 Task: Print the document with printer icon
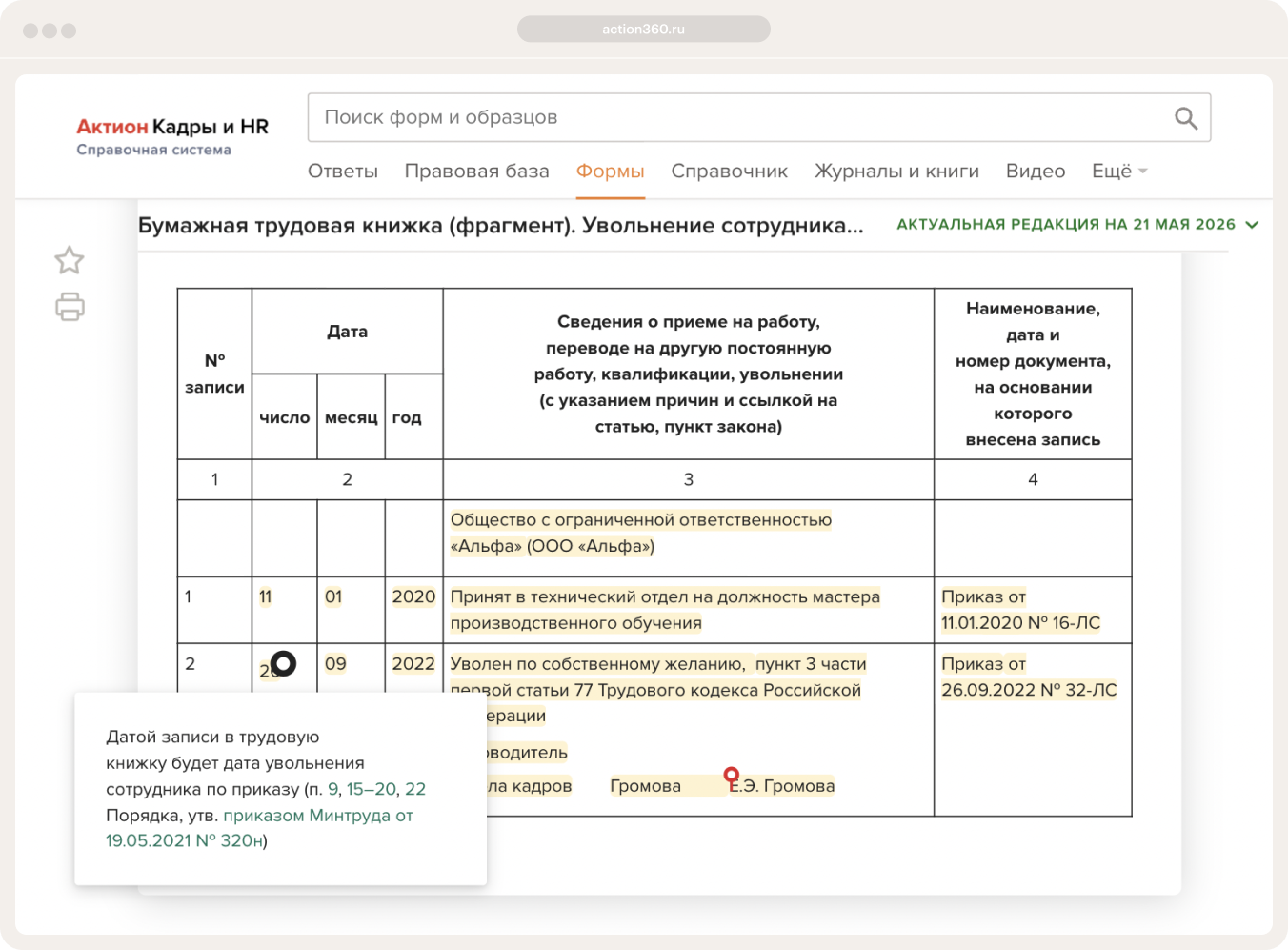70,307
